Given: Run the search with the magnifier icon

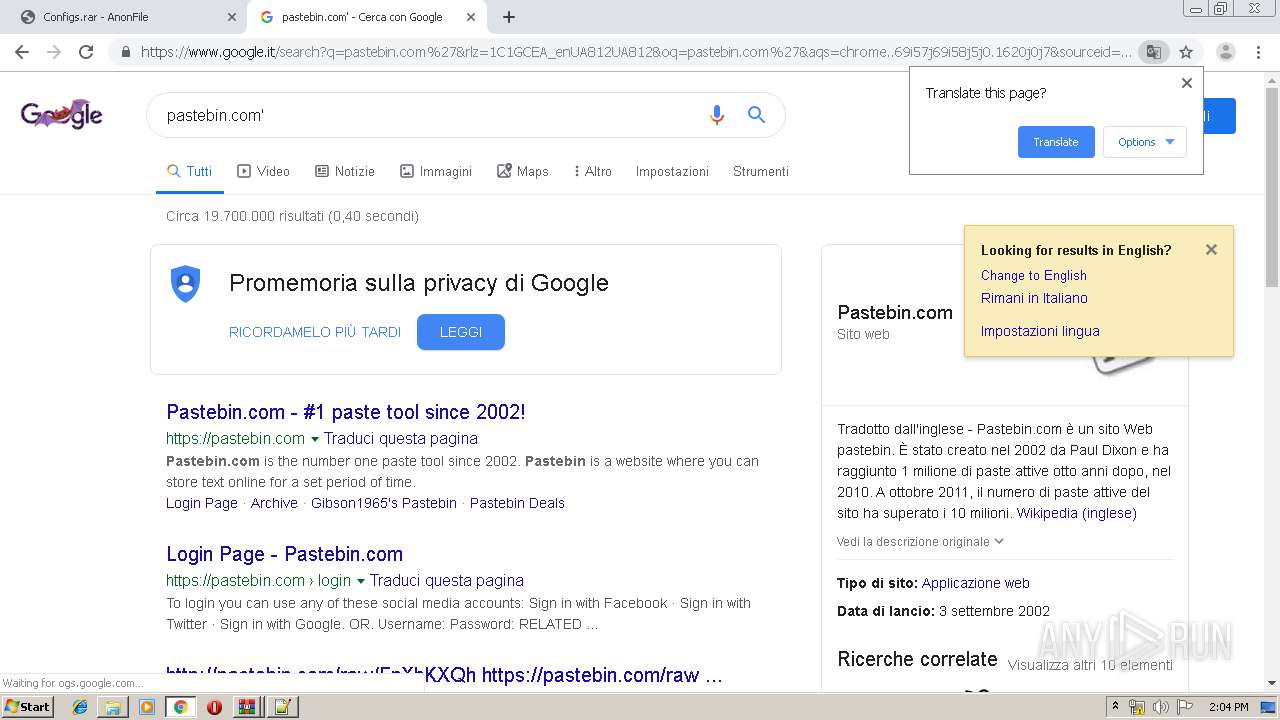Looking at the screenshot, I should [x=757, y=115].
